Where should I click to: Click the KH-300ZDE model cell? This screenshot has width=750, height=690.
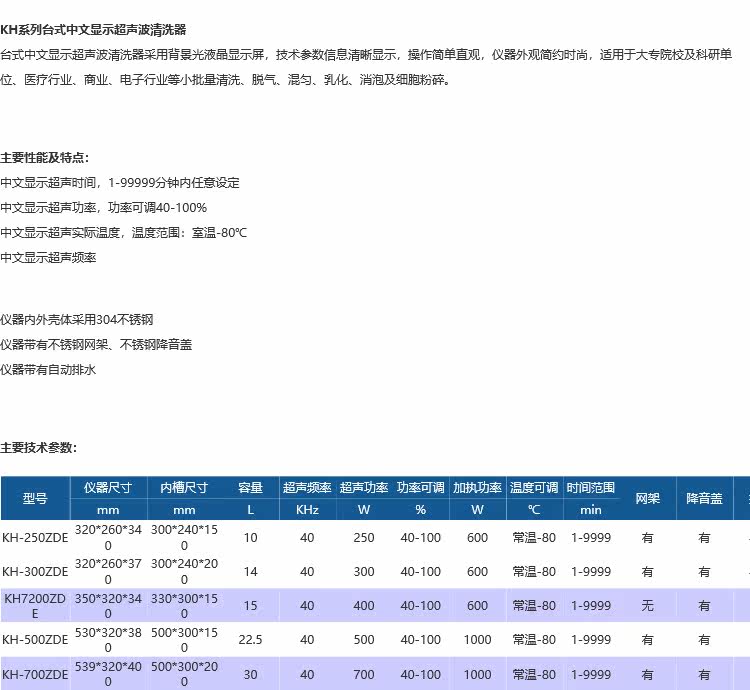coord(35,571)
